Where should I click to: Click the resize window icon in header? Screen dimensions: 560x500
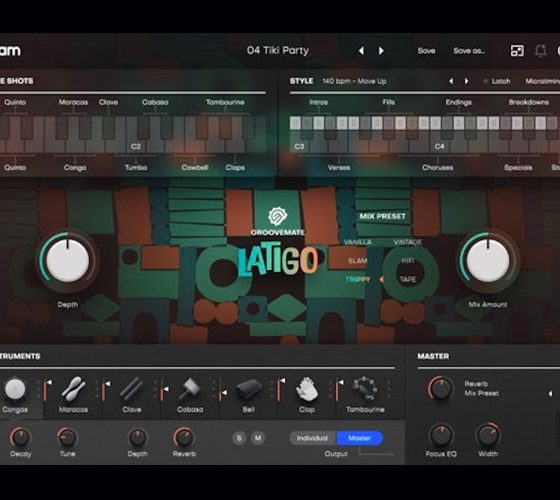coord(517,51)
